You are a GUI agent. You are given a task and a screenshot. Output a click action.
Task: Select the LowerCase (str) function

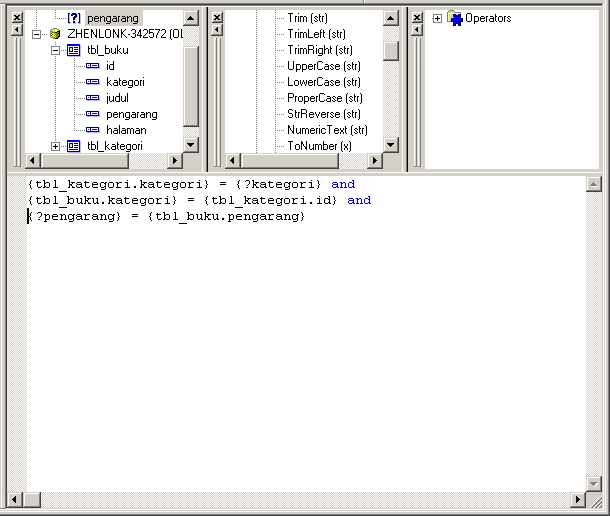click(324, 82)
